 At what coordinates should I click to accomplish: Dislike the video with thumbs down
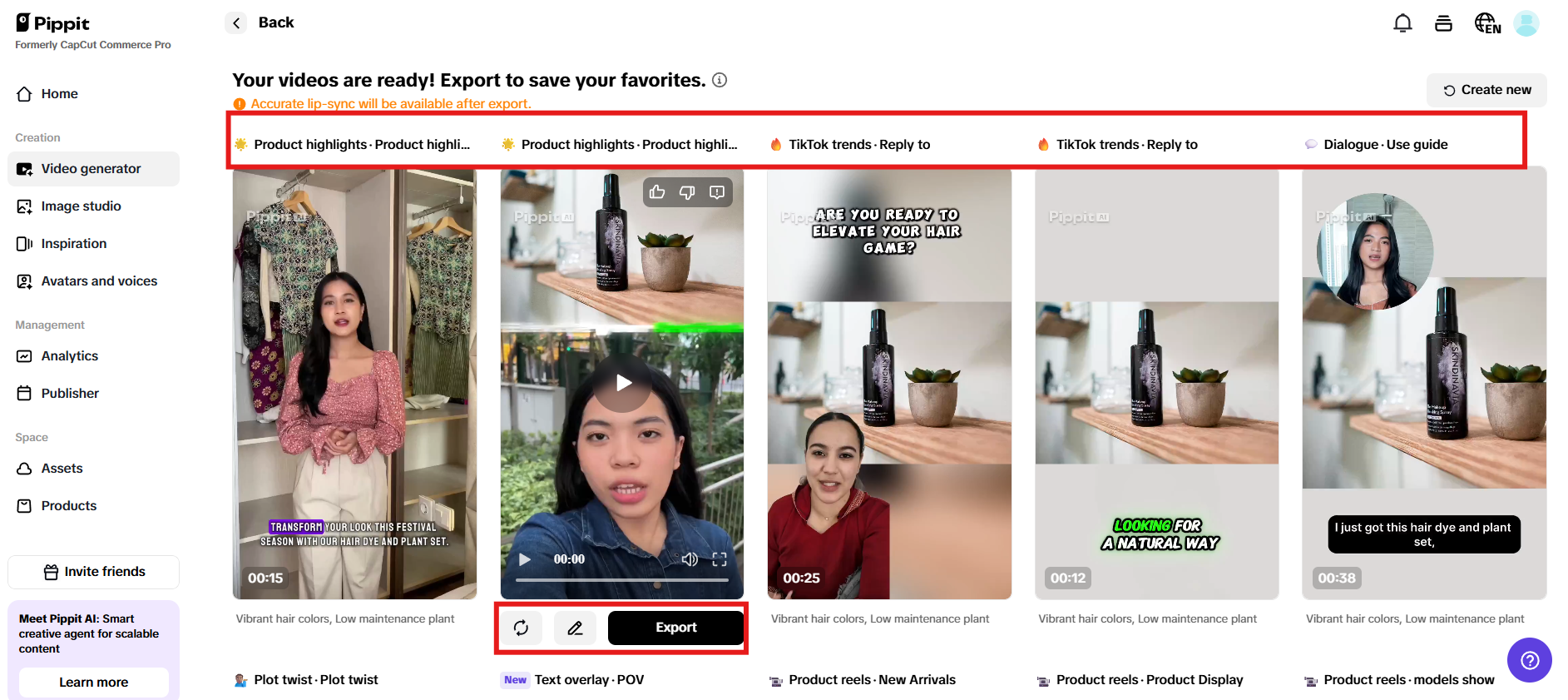tap(687, 192)
